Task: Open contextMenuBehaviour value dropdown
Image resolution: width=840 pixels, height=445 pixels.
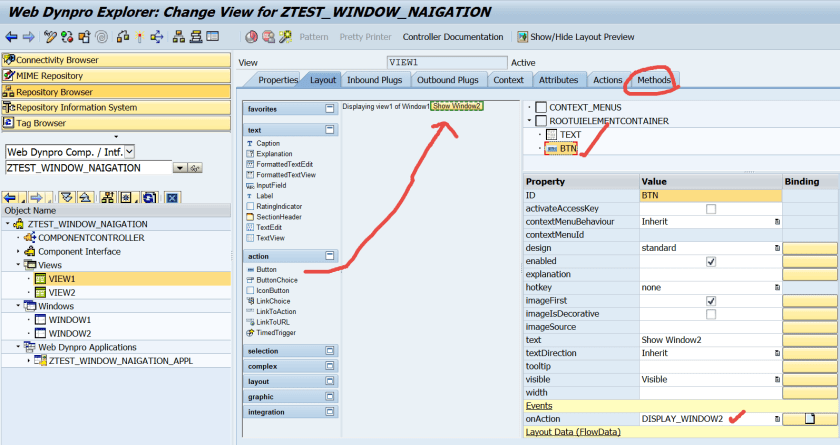Action: [777, 222]
